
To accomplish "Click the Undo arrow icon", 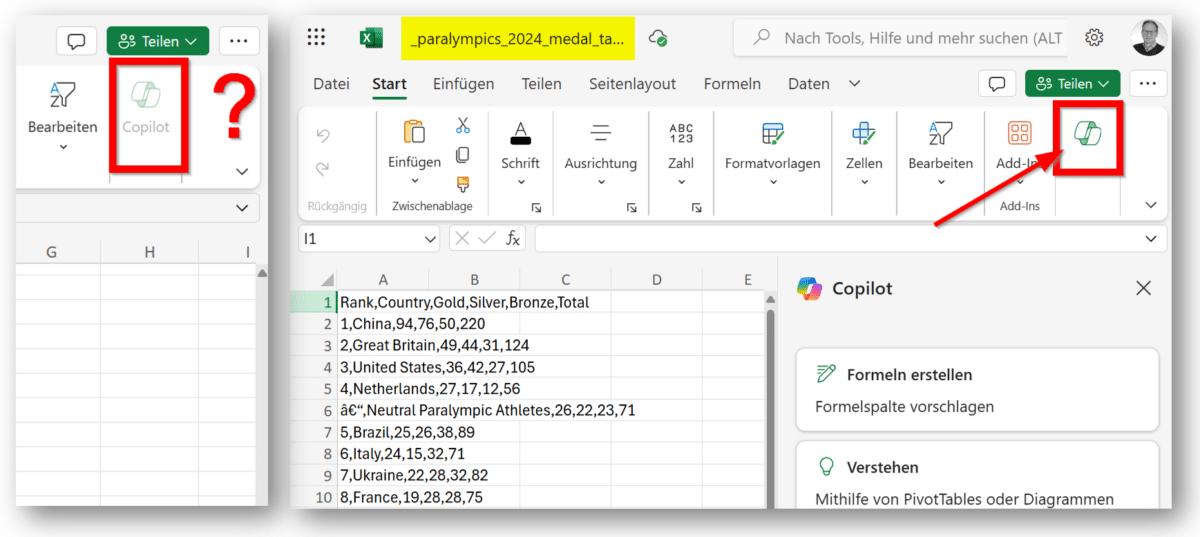I will click(x=322, y=135).
